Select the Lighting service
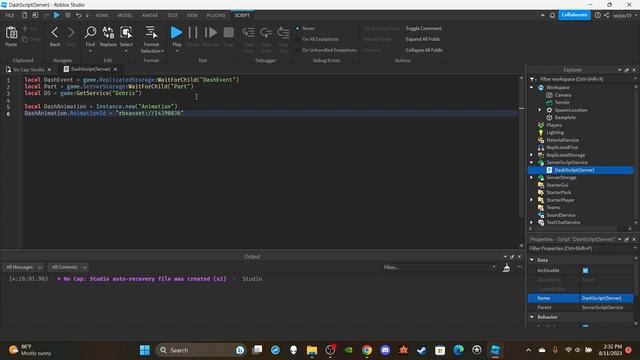Viewport: 640px width, 360px height. (554, 133)
